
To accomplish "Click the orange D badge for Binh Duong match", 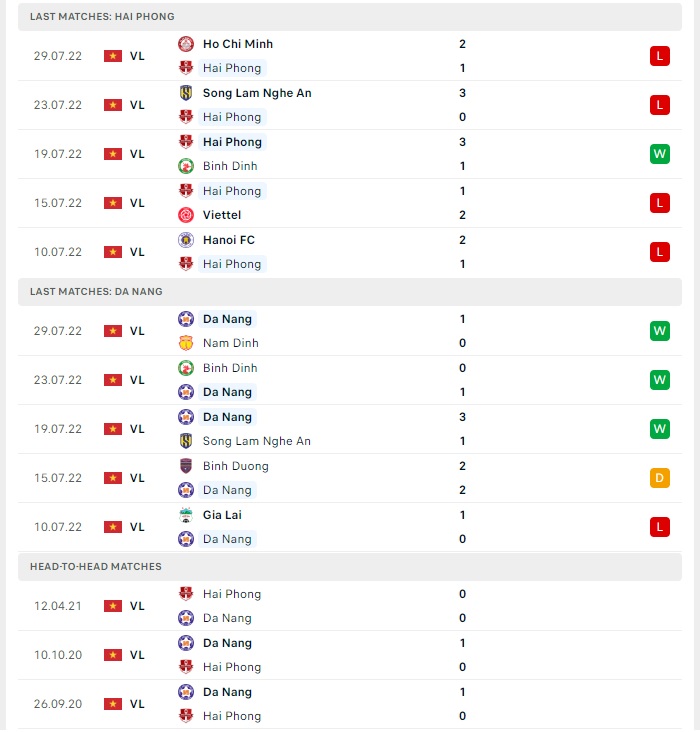I will pyautogui.click(x=659, y=478).
